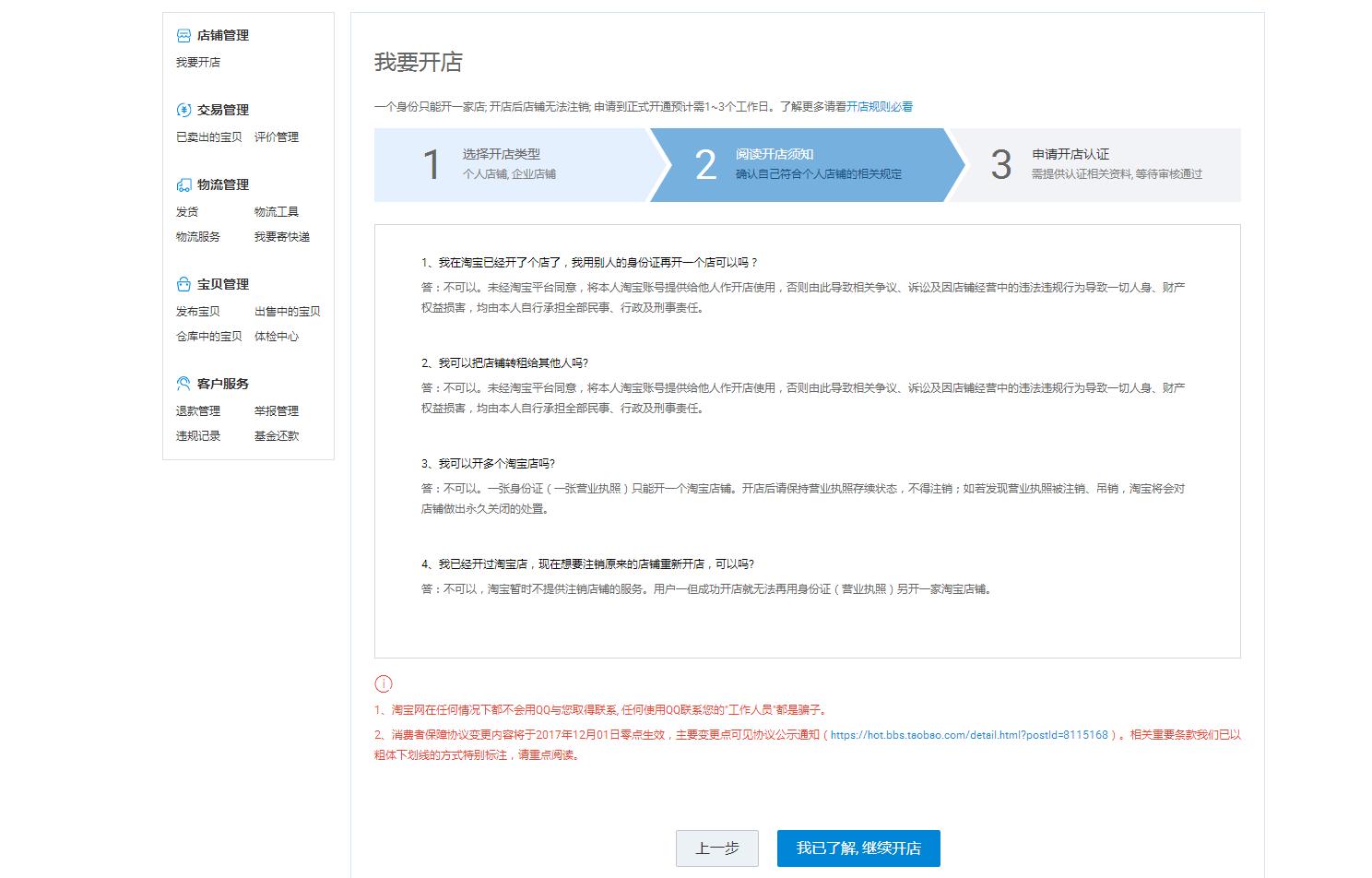
Task: Select step 2 阅读开店须知
Action: tap(802, 166)
